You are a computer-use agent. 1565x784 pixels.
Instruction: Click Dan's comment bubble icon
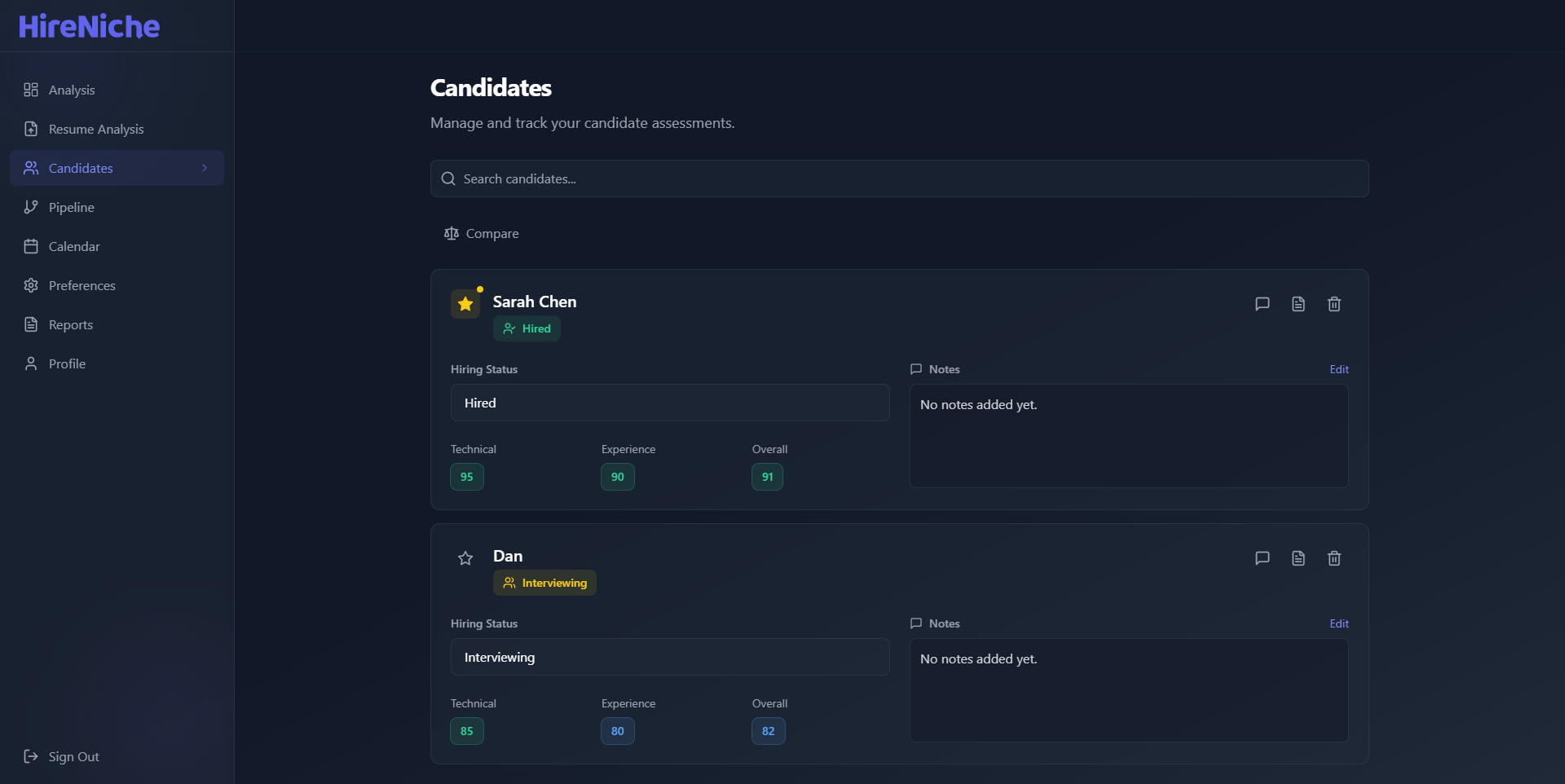(x=1262, y=558)
